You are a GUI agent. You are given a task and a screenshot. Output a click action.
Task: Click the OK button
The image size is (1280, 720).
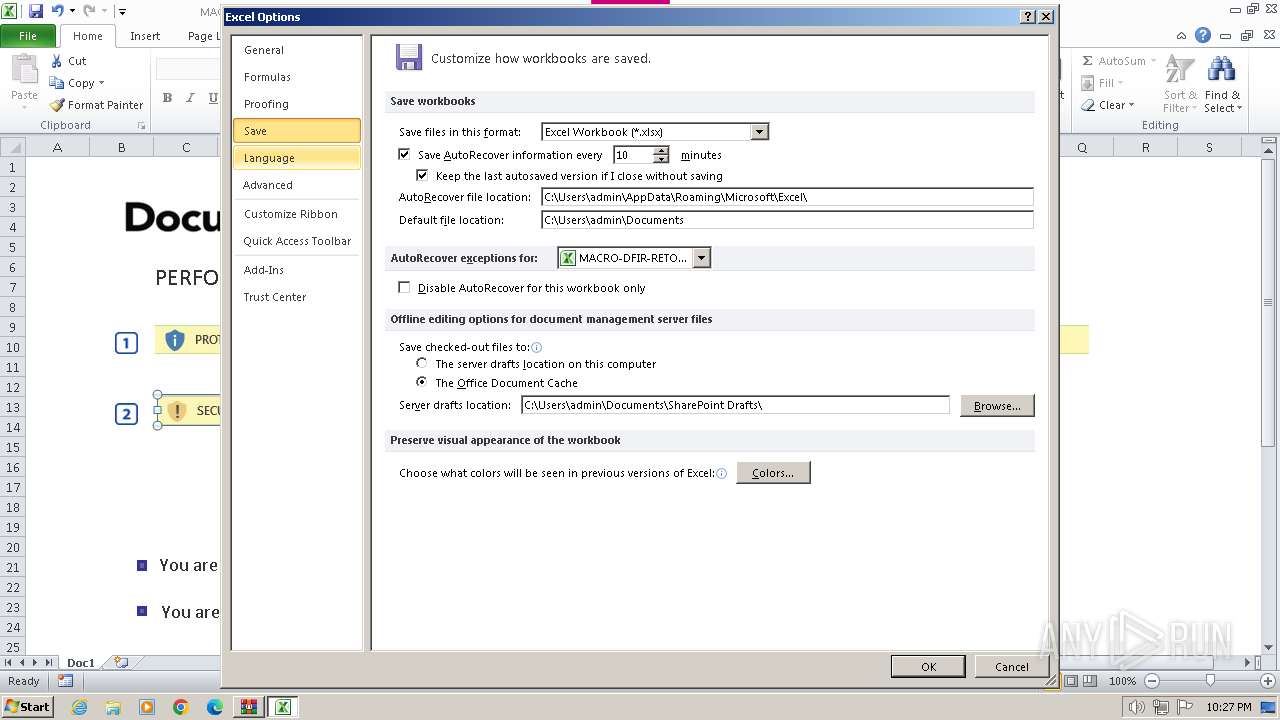(928, 666)
